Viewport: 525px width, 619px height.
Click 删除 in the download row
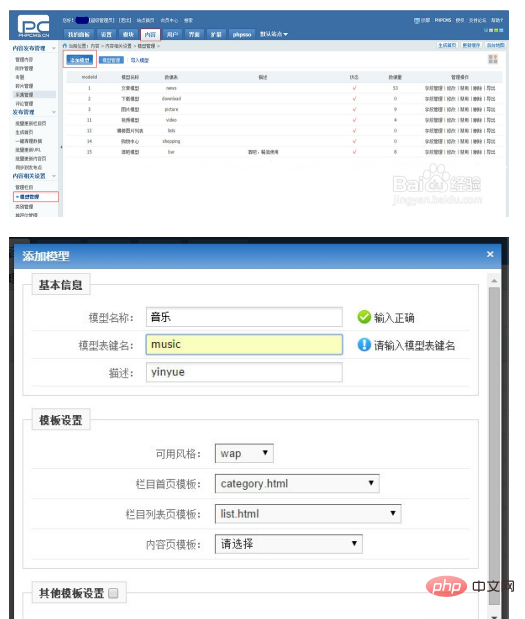point(477,99)
